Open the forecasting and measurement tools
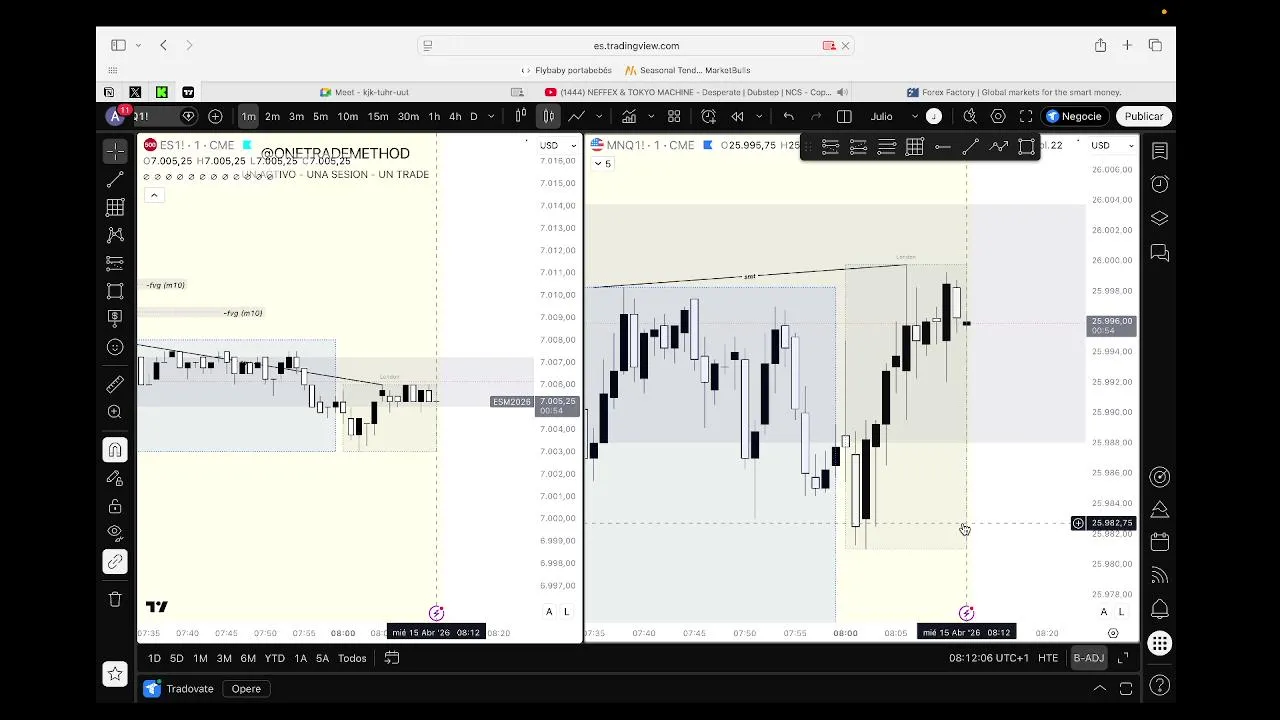This screenshot has height=720, width=1280. tap(115, 263)
